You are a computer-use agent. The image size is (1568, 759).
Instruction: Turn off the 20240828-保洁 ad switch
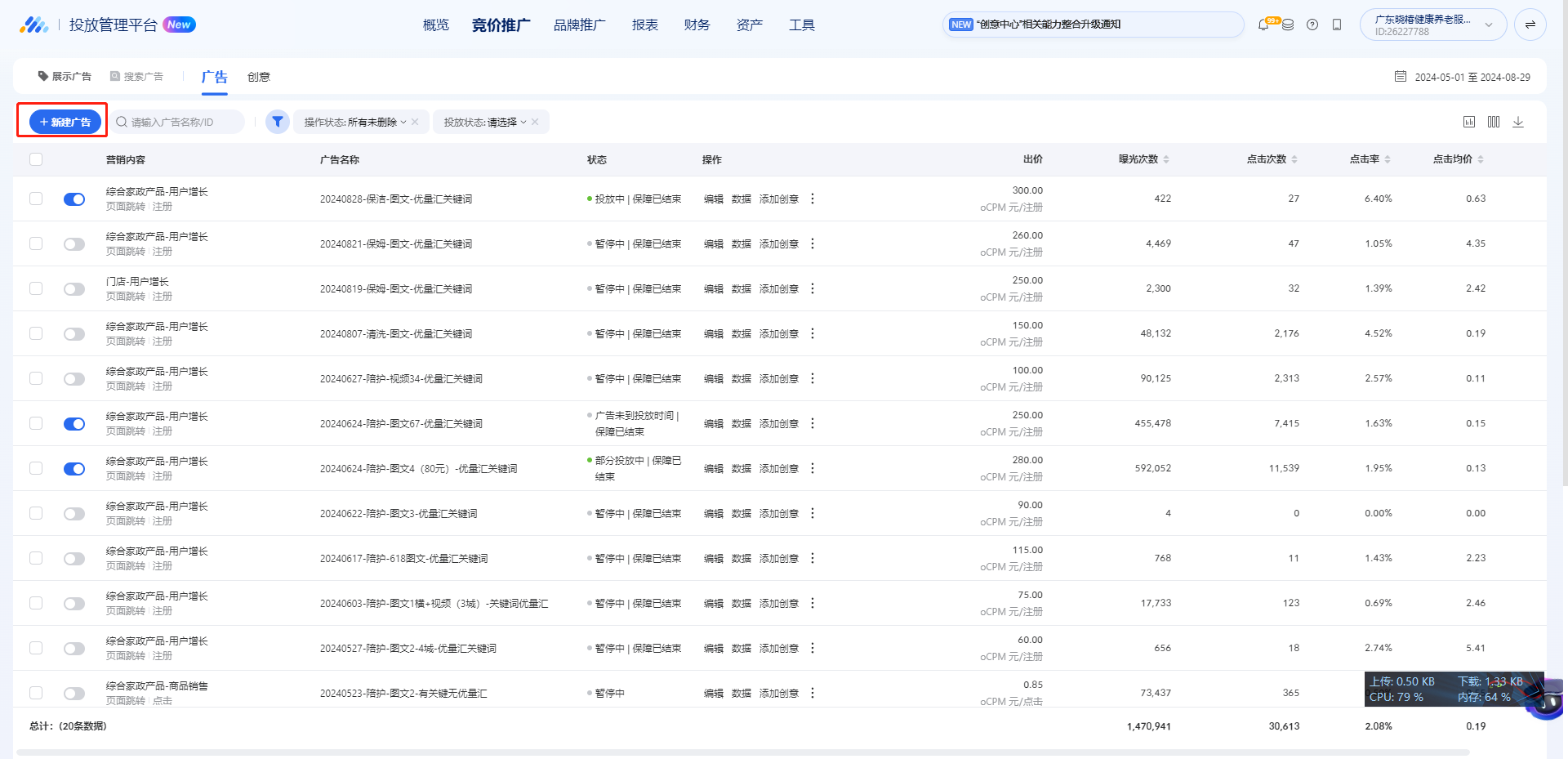pyautogui.click(x=74, y=199)
